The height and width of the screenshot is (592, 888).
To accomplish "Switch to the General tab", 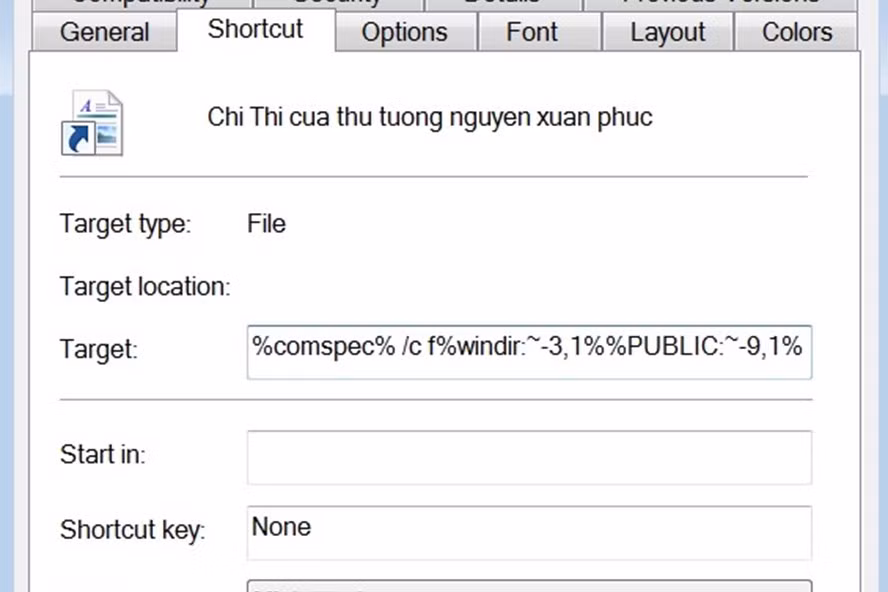I will coord(103,32).
